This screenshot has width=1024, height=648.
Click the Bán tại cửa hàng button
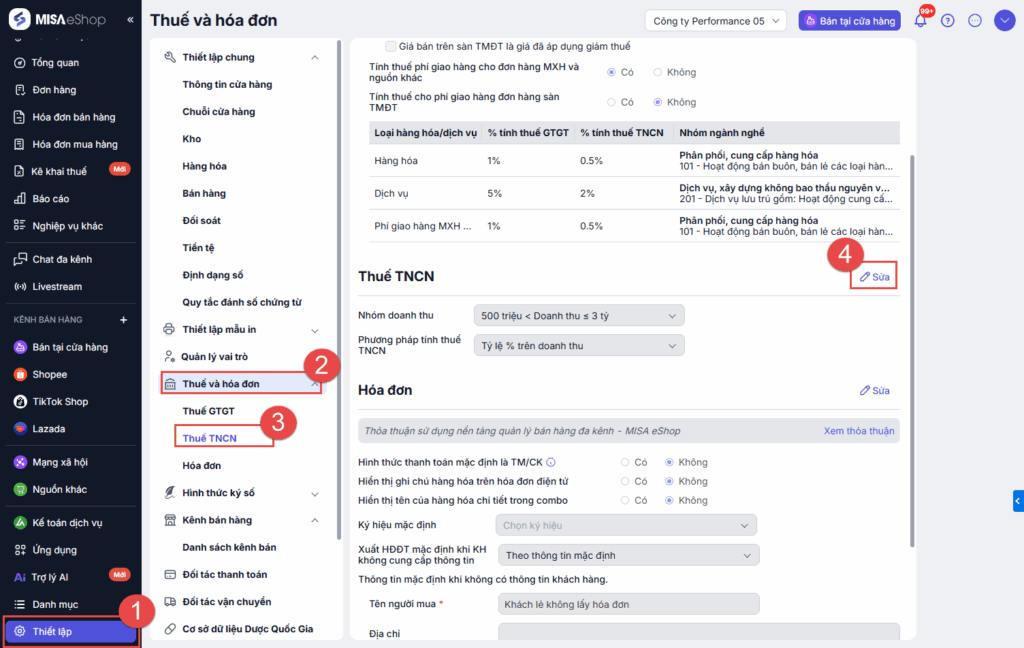(x=838, y=21)
